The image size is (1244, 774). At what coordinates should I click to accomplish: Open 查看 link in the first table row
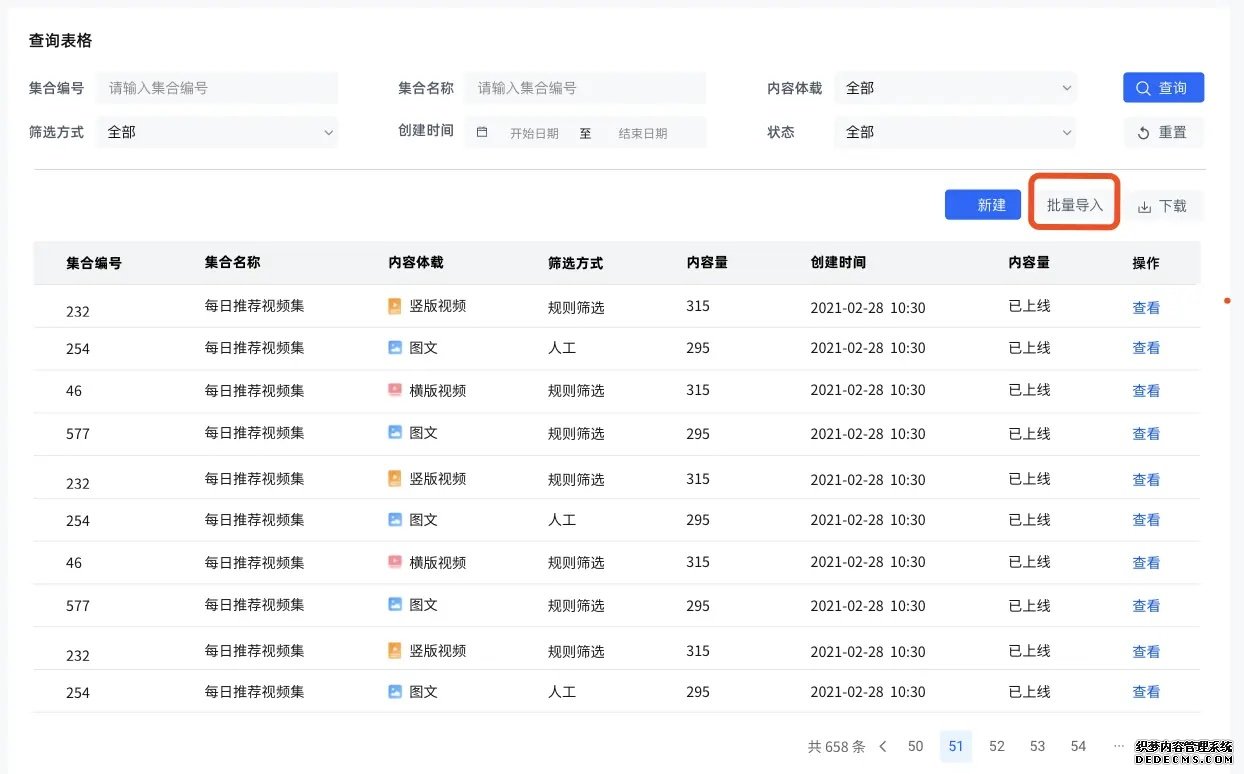point(1146,308)
